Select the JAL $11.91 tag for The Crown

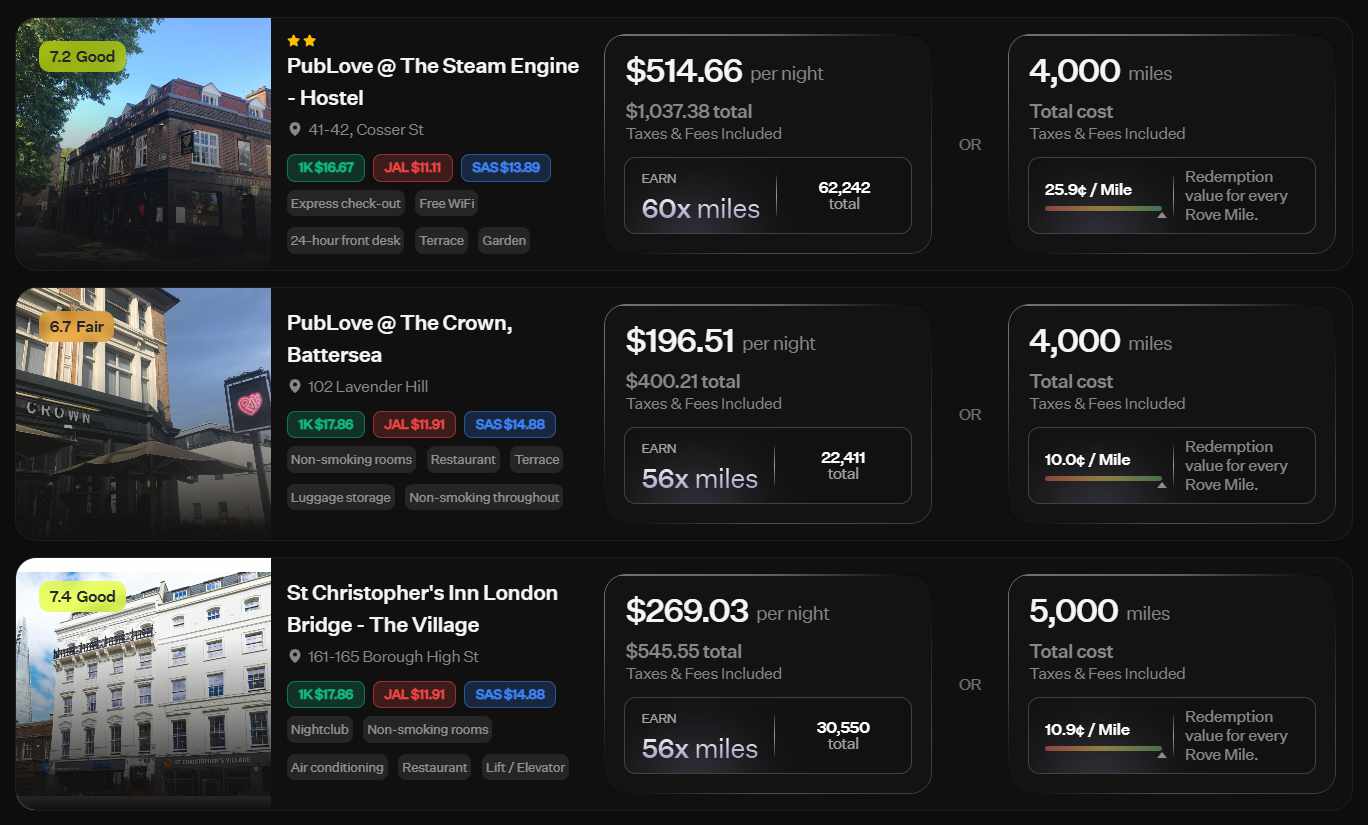coord(414,424)
